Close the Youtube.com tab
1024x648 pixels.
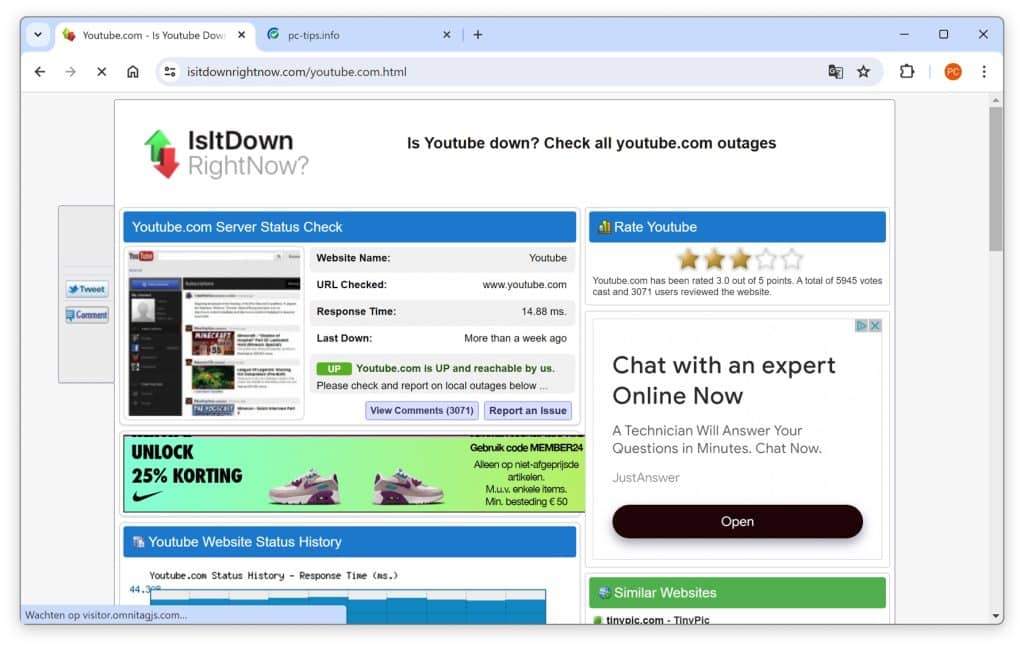pos(242,35)
